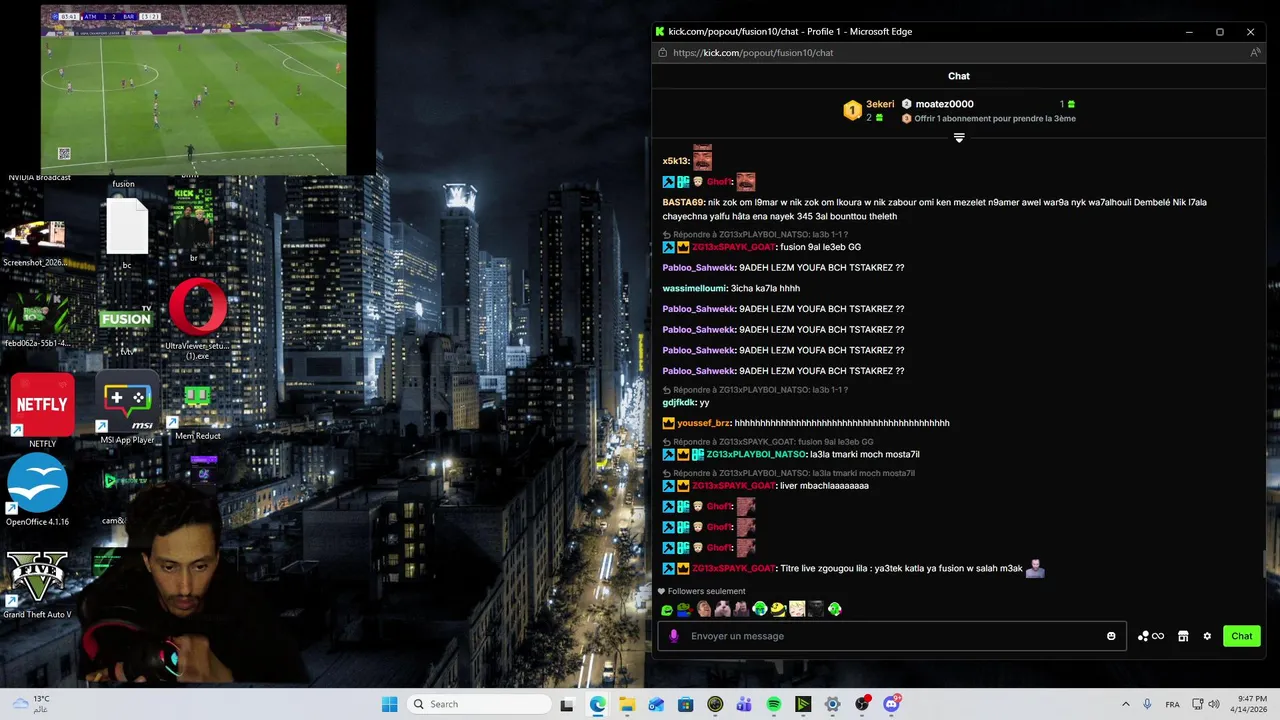1280x720 pixels.
Task: Open volume control in system tray
Action: (1213, 704)
